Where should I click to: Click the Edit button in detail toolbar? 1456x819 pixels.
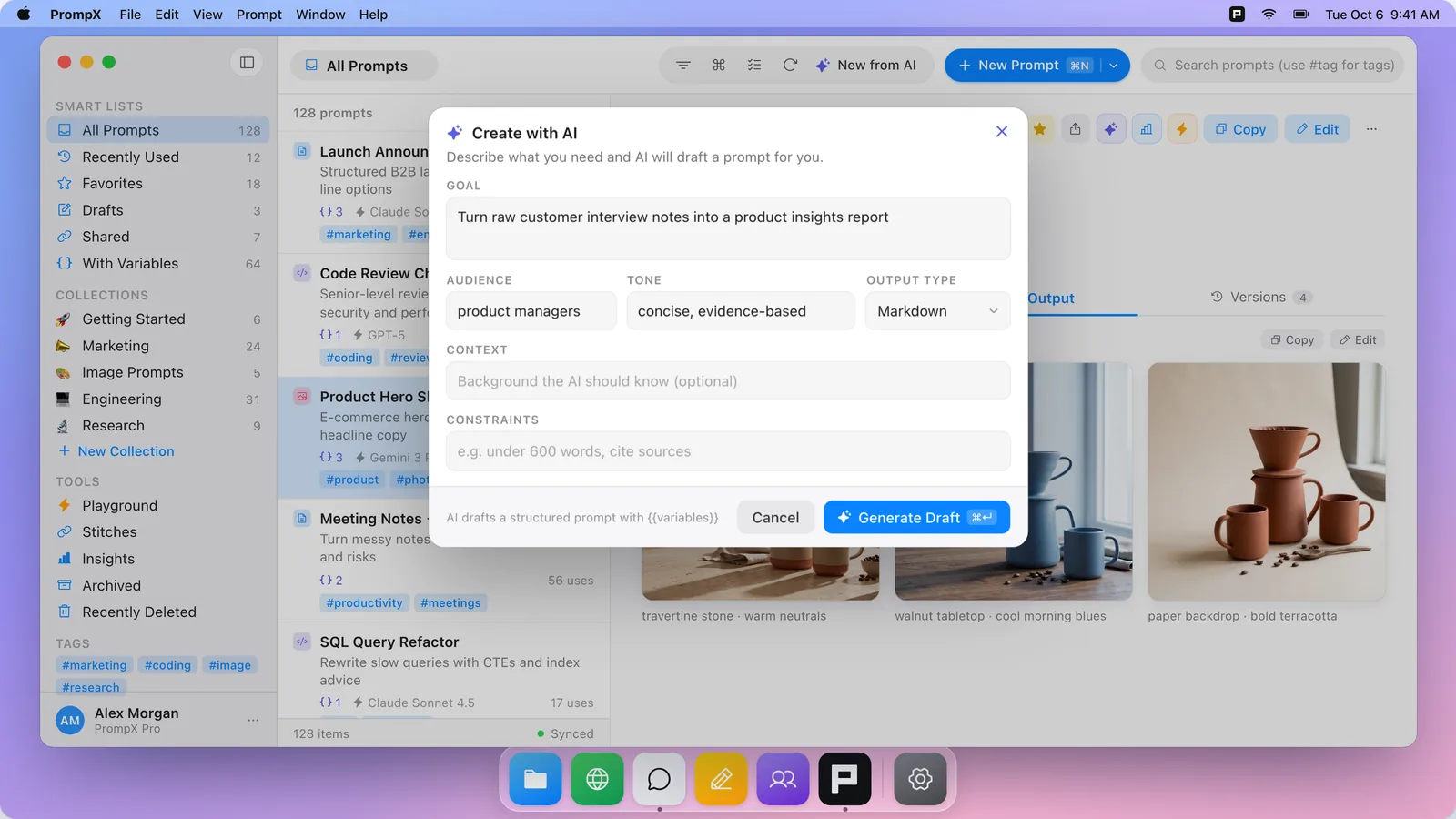click(1318, 129)
